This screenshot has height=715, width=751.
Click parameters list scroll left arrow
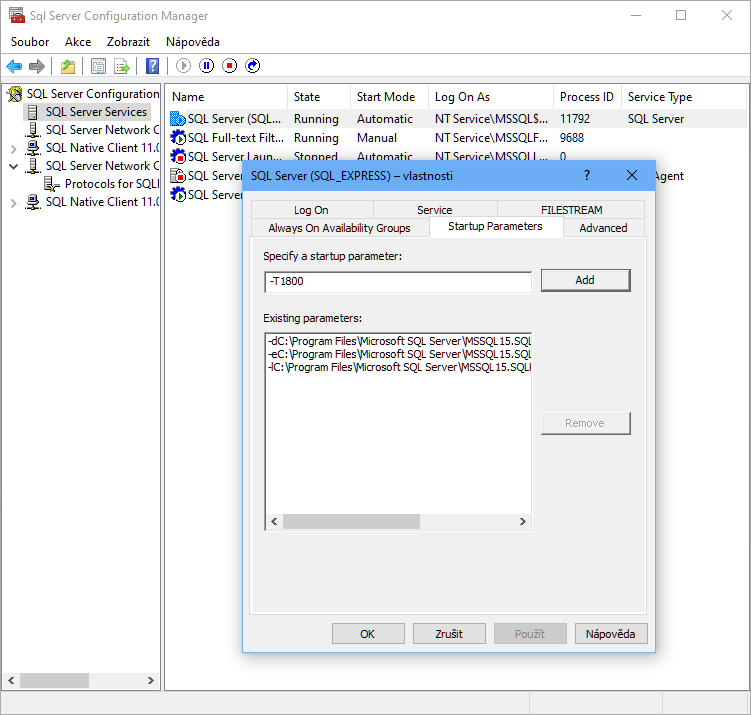tap(274, 522)
